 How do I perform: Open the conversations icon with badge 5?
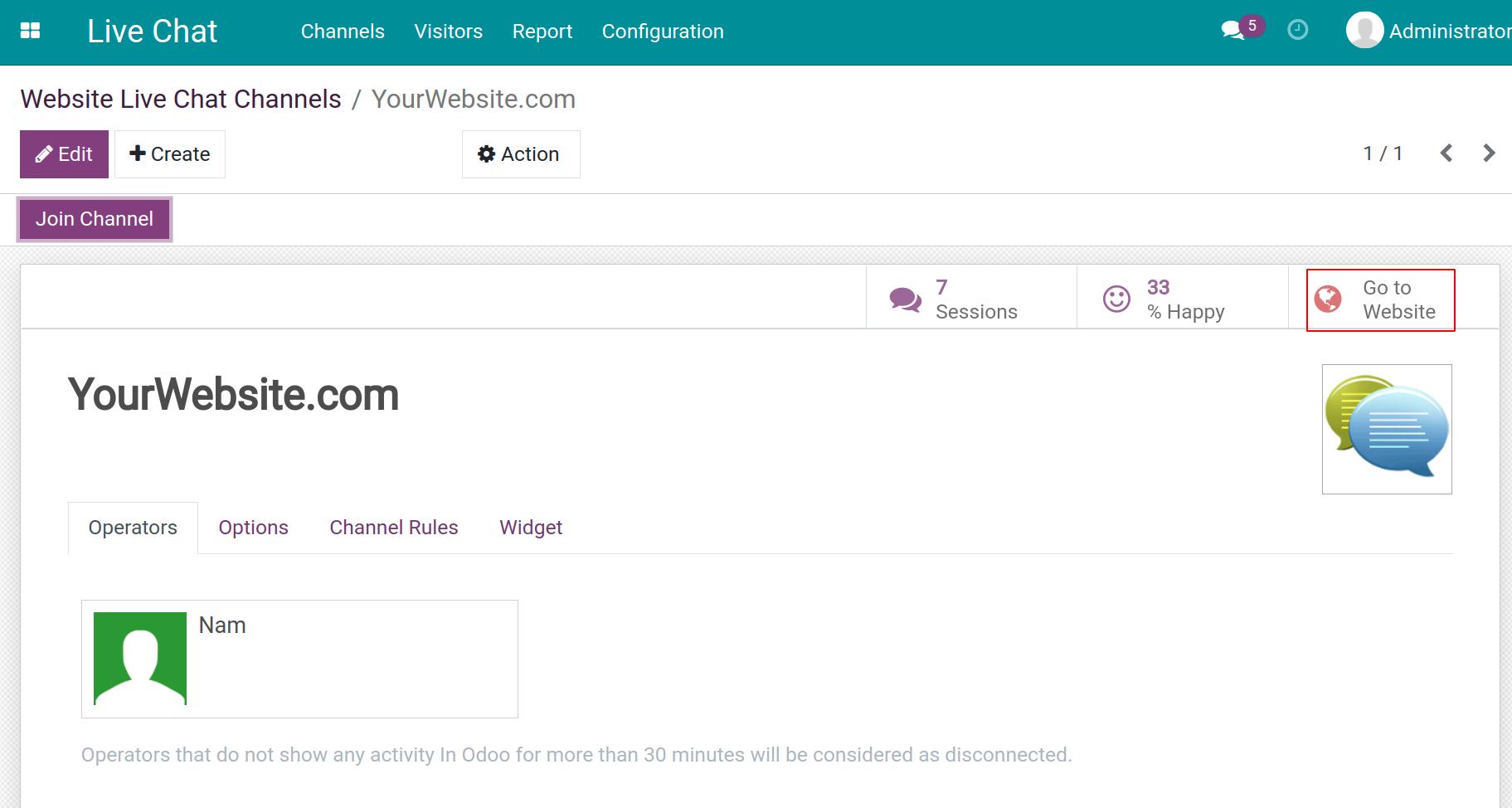click(x=1233, y=31)
